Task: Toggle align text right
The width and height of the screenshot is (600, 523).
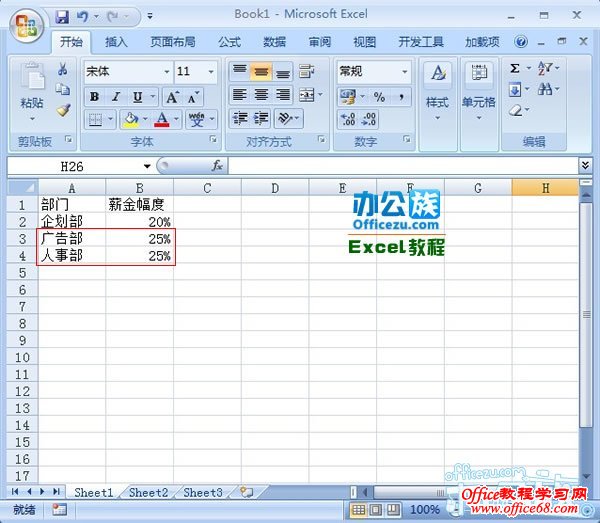Action: (x=283, y=94)
